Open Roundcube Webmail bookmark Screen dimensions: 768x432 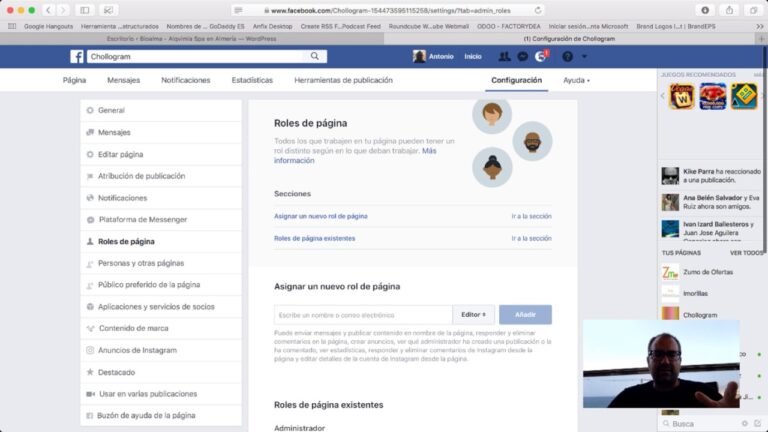[429, 26]
